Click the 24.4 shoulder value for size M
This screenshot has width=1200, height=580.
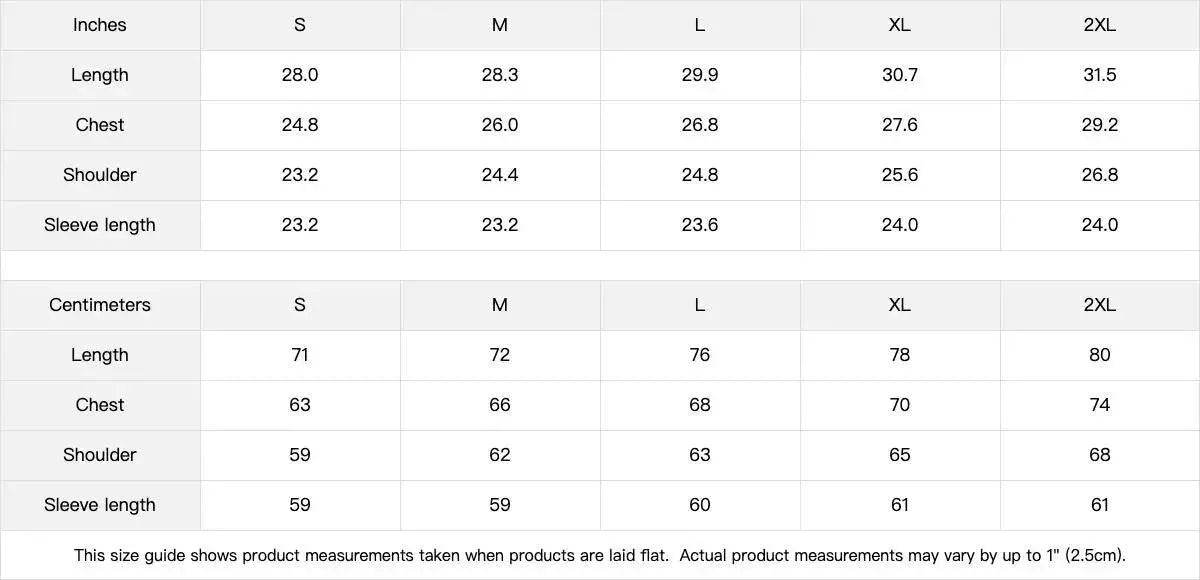tap(499, 175)
